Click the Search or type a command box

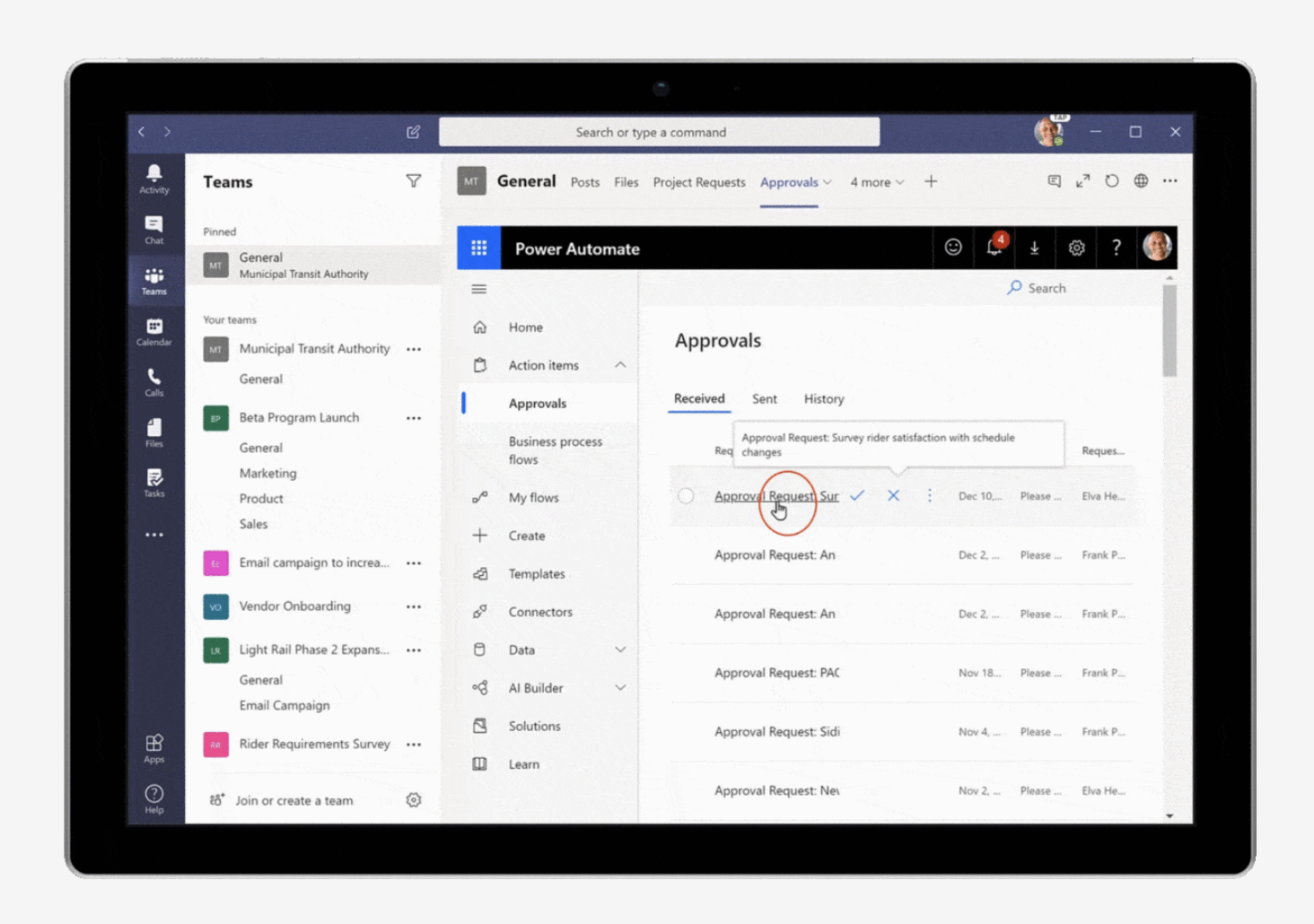tap(659, 133)
